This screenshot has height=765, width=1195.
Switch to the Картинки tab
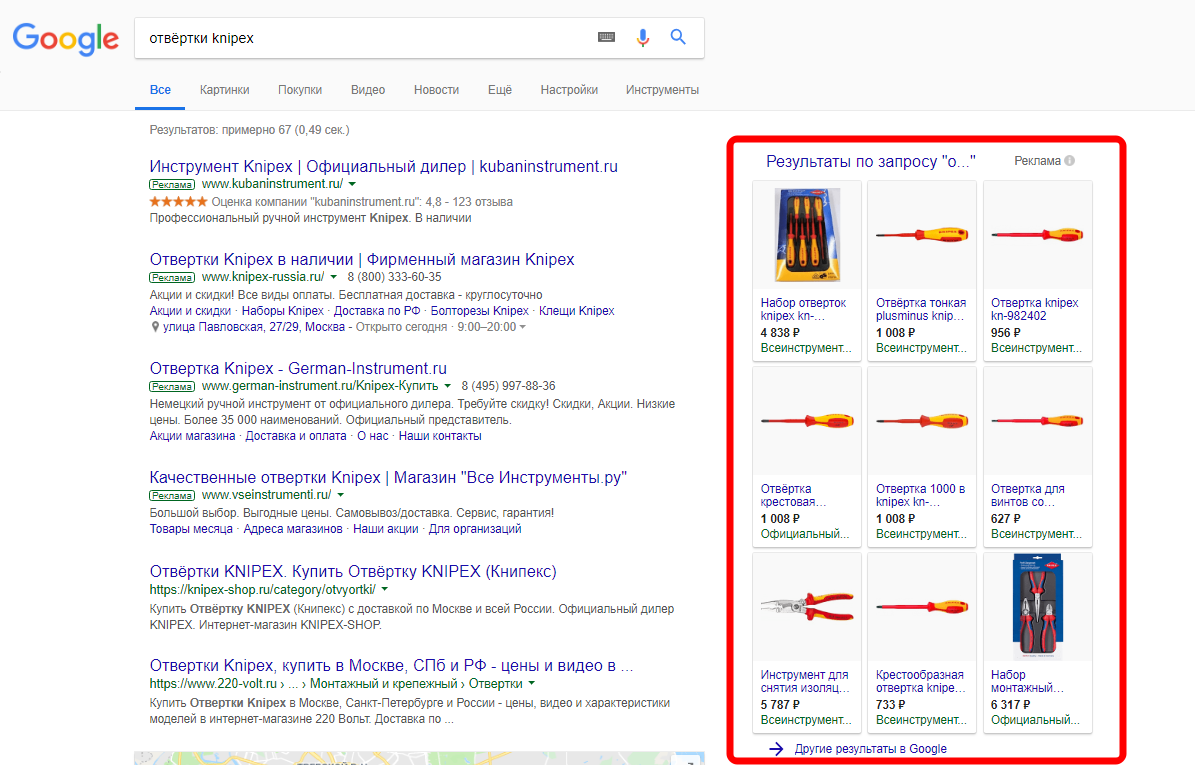225,90
